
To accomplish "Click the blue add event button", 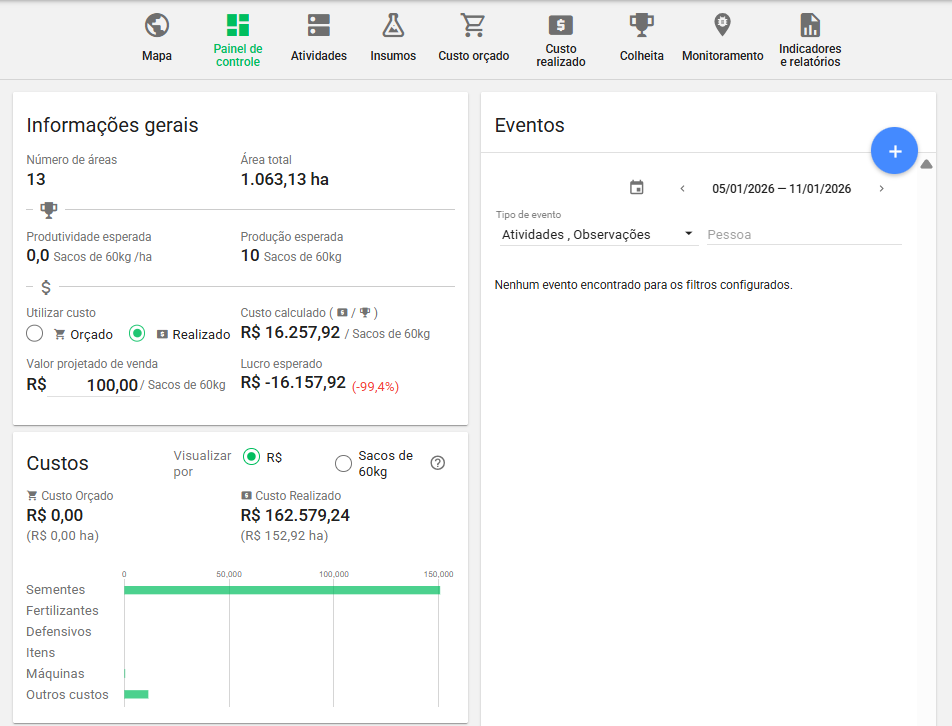I will click(894, 151).
